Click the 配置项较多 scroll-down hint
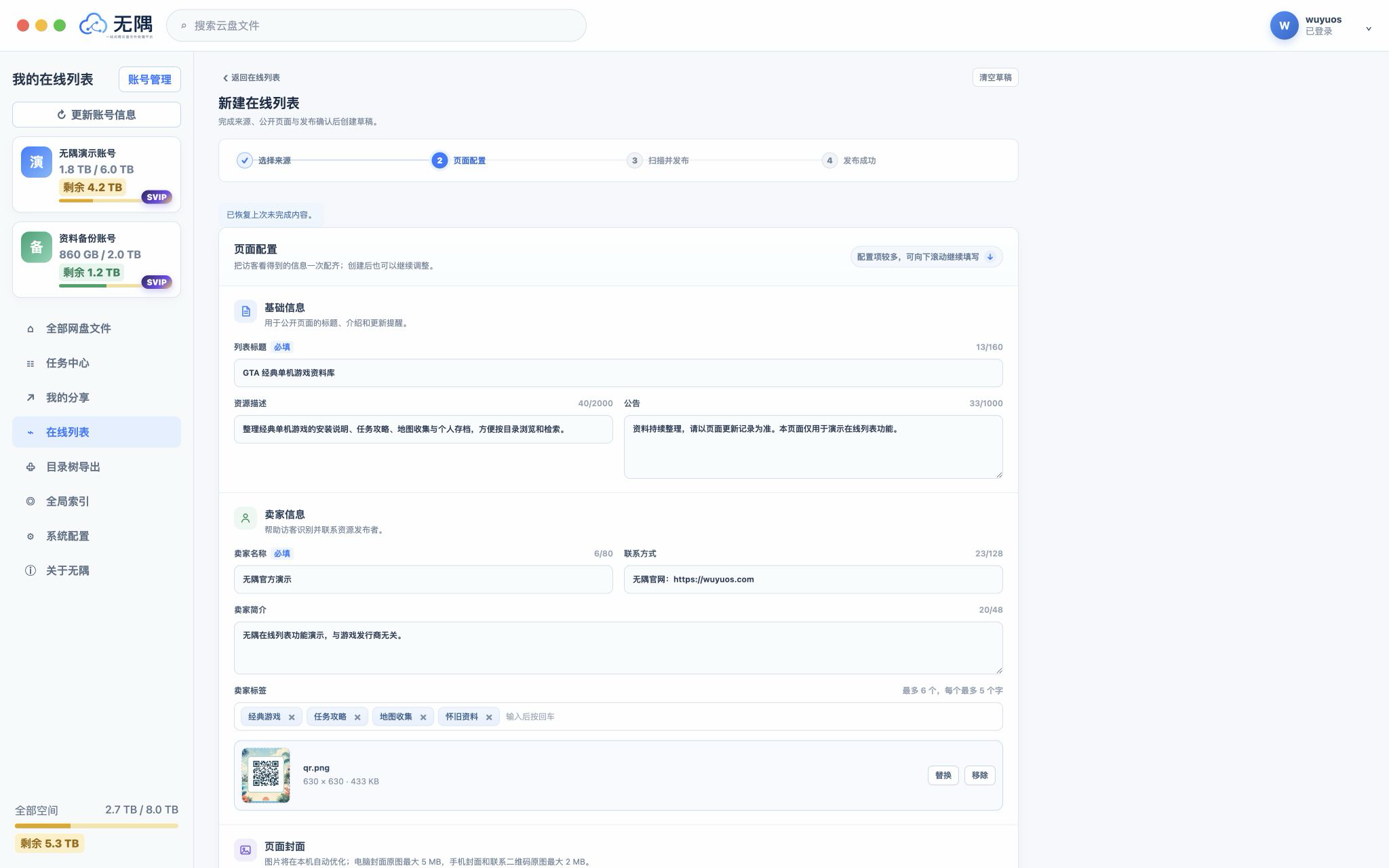This screenshot has height=868, width=1389. point(926,257)
